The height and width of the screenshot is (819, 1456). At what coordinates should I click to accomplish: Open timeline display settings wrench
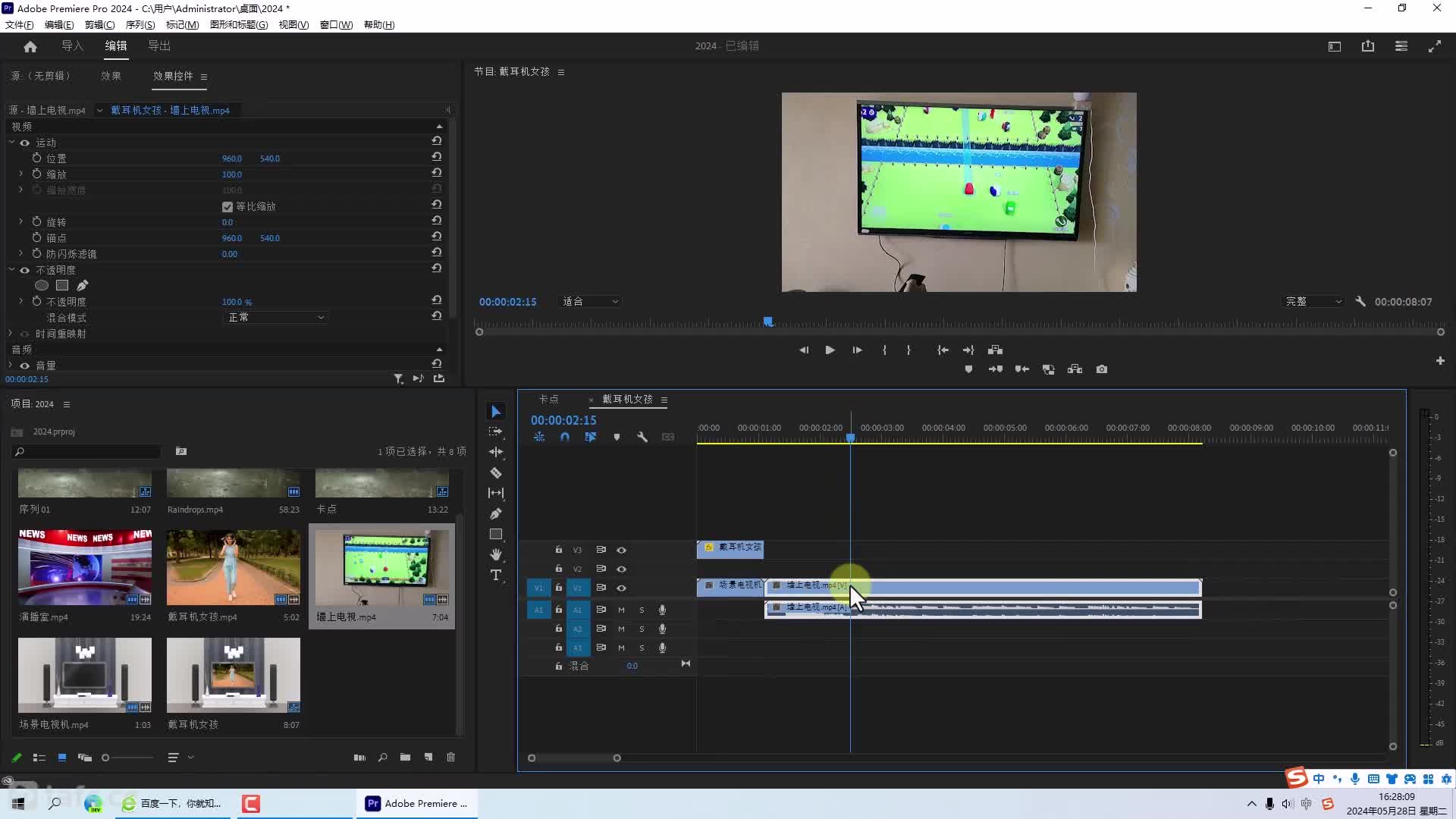click(x=642, y=437)
